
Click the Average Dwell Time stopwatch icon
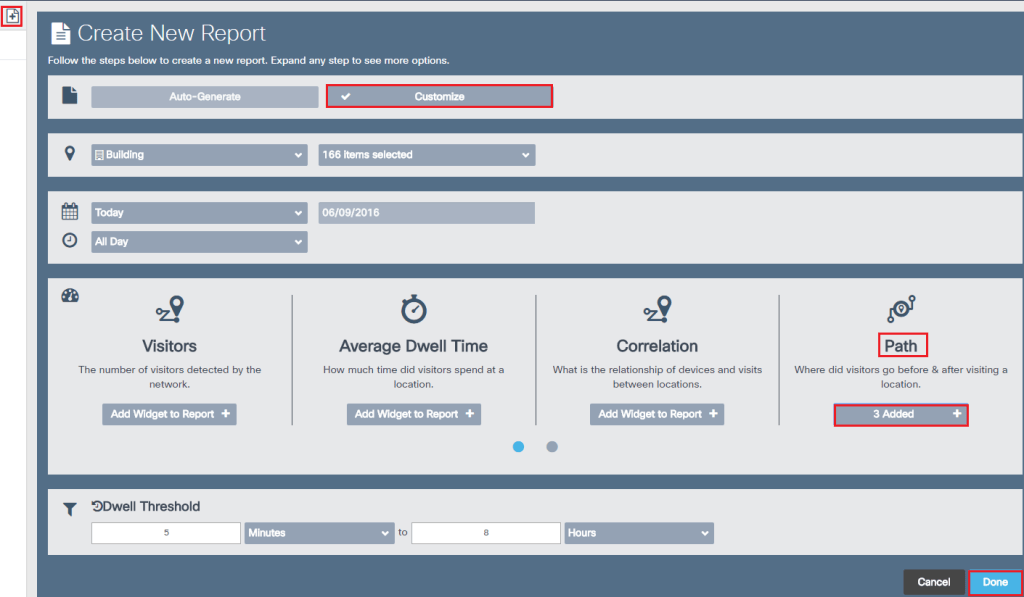coord(413,309)
